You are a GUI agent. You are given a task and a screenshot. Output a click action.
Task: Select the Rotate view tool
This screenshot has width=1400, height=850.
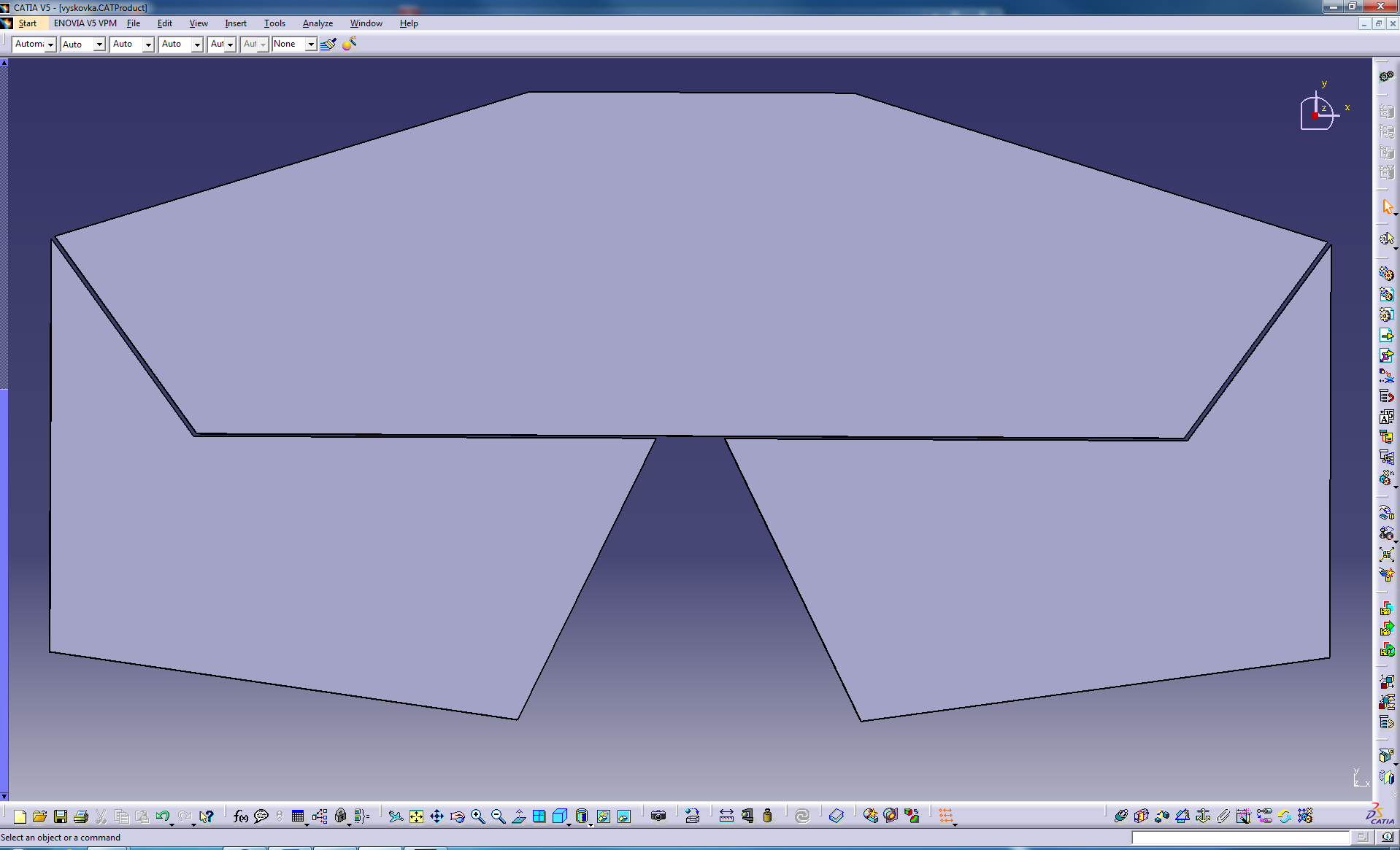(x=457, y=816)
